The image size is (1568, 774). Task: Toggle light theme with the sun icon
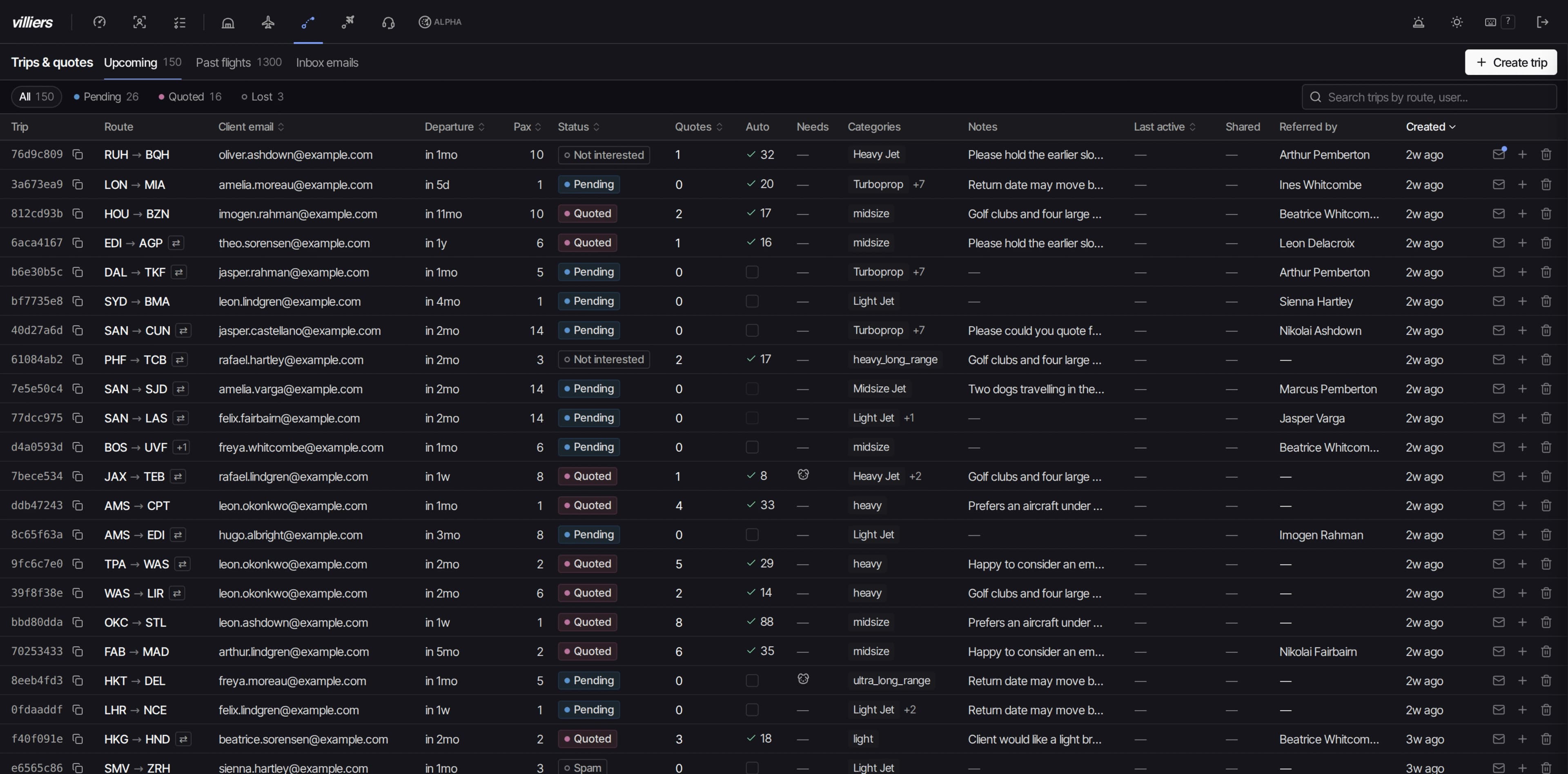tap(1457, 22)
